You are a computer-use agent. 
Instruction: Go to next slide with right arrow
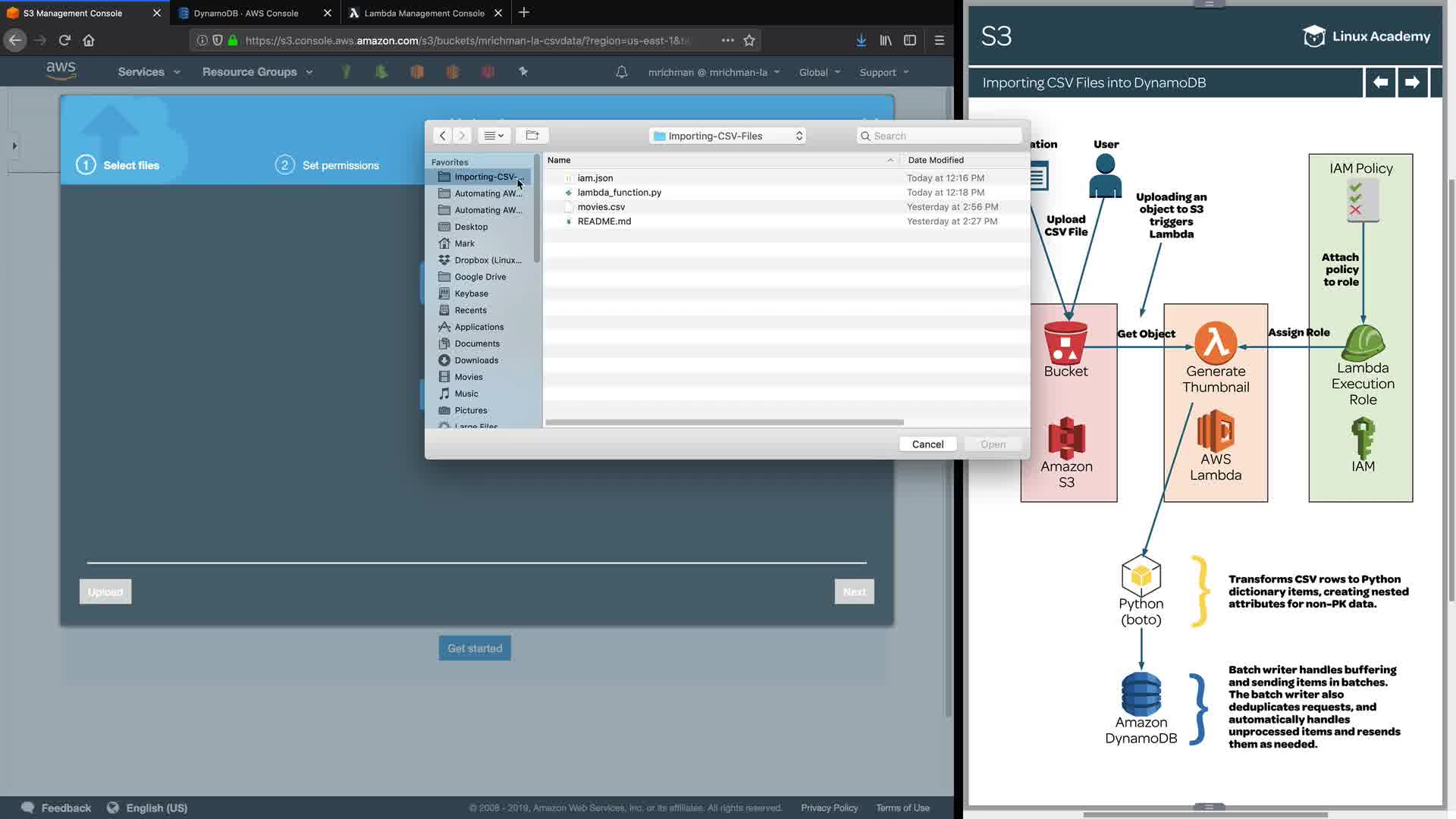point(1412,83)
